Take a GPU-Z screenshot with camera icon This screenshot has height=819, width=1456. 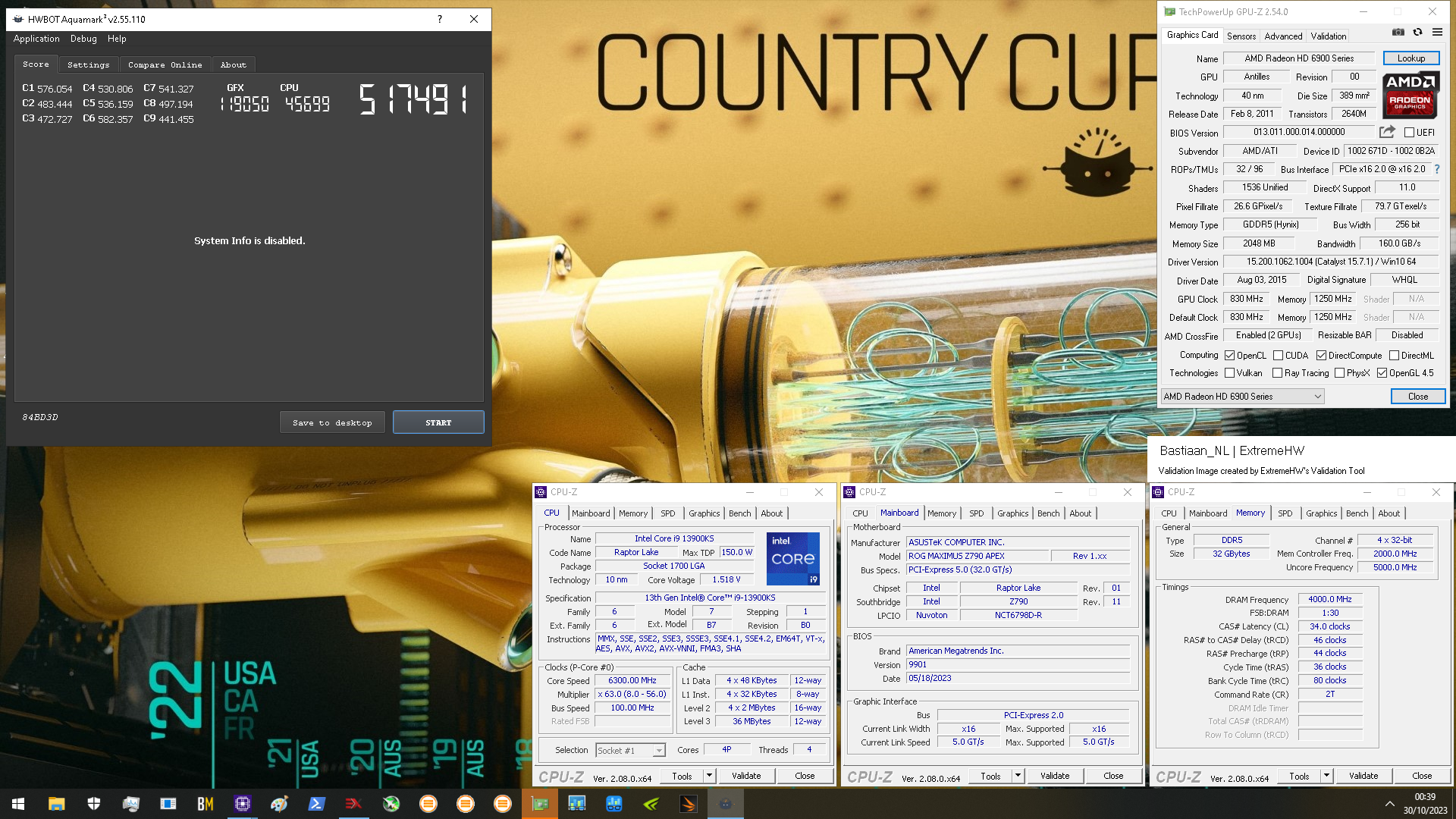(1398, 33)
